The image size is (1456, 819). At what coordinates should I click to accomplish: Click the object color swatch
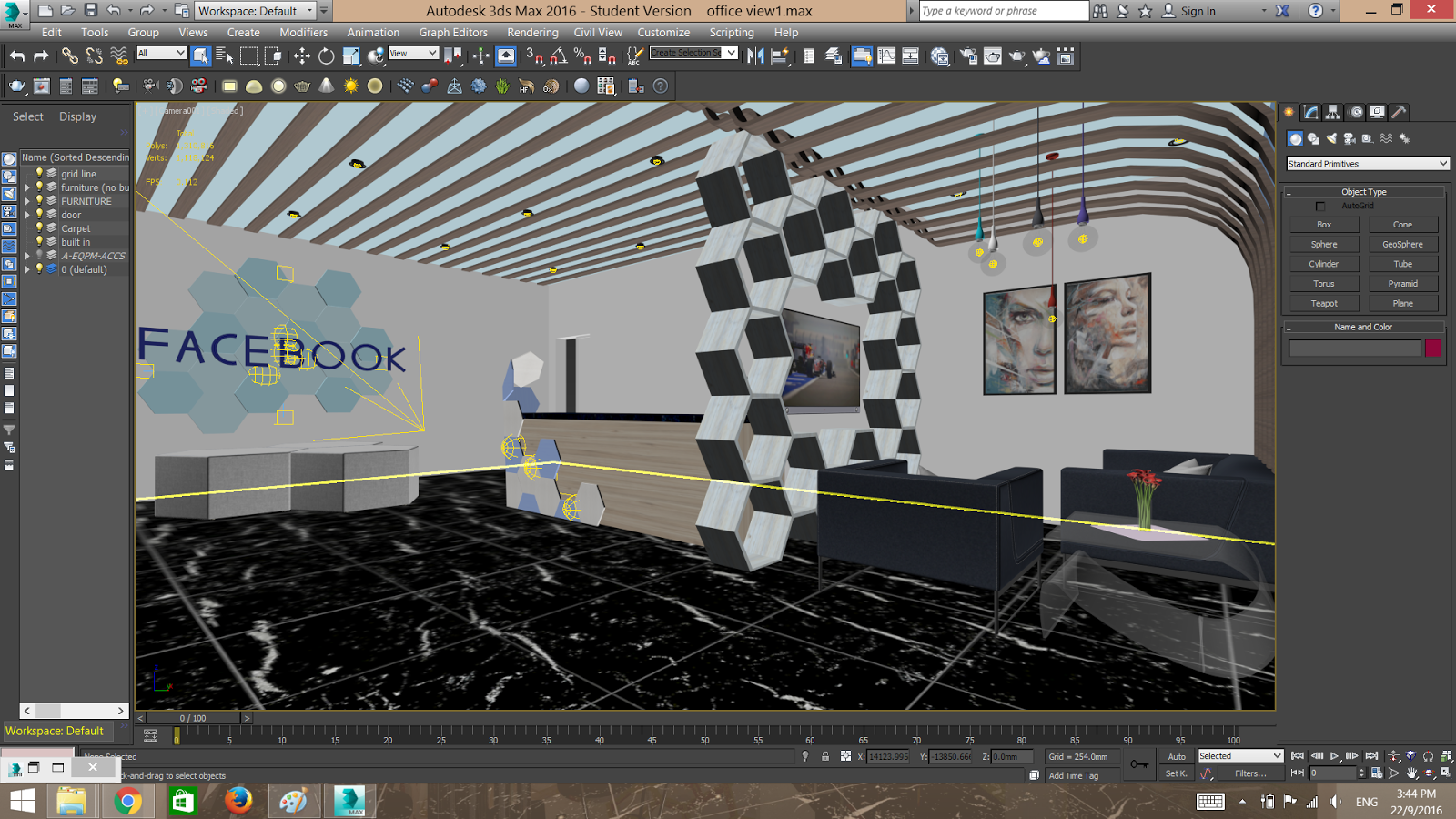pyautogui.click(x=1433, y=347)
